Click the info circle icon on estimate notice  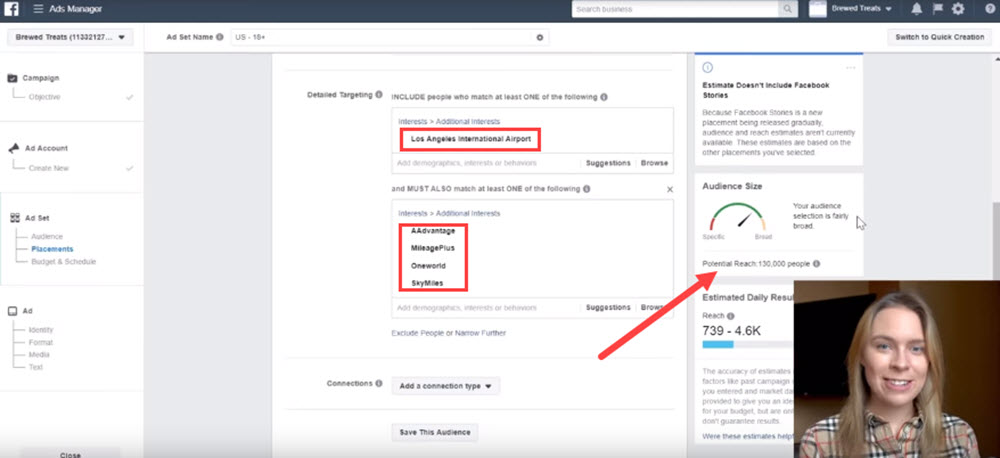pos(707,68)
